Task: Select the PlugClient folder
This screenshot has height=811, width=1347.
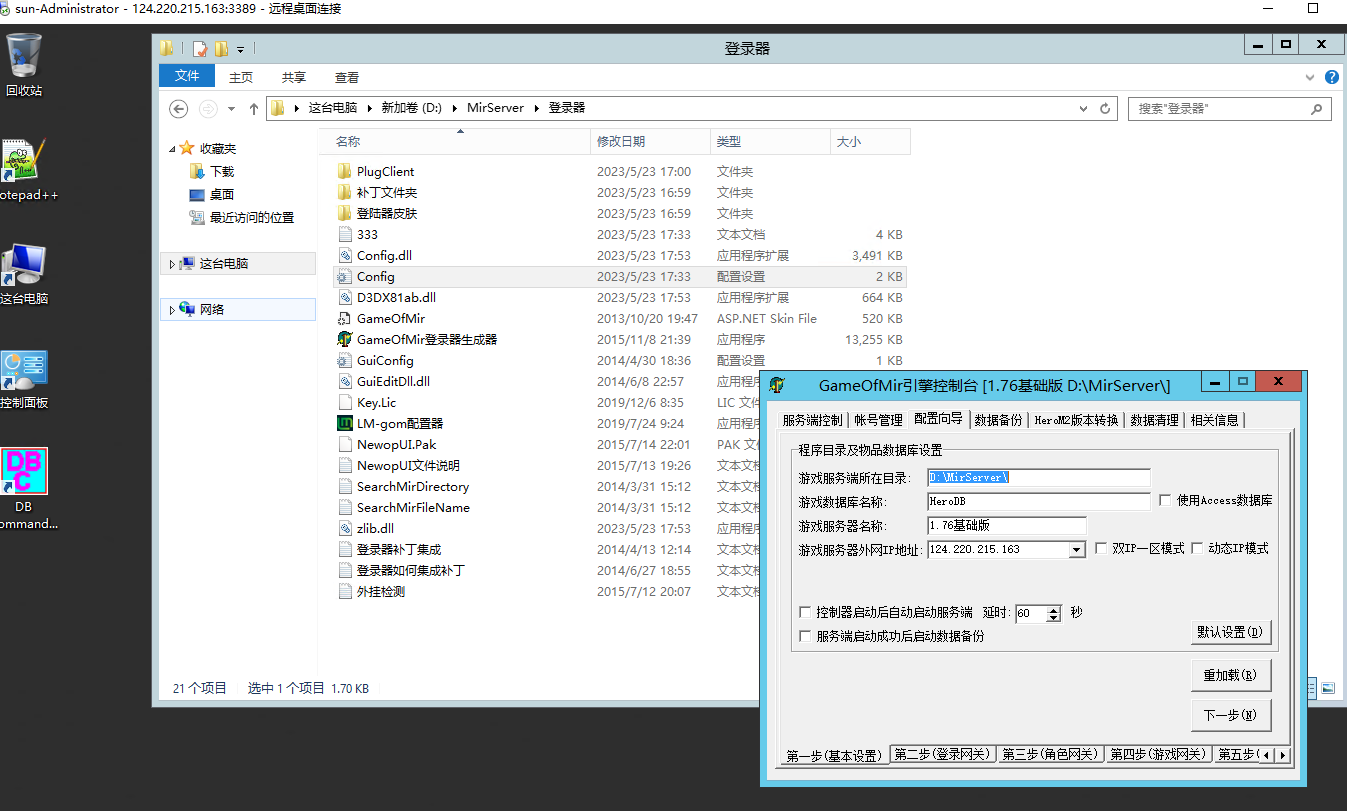Action: [385, 171]
